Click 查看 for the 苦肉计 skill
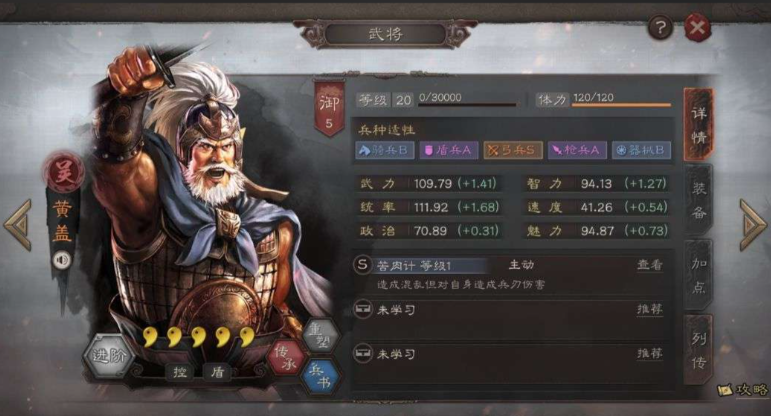Screen dimensions: 771x416 pyautogui.click(x=650, y=265)
